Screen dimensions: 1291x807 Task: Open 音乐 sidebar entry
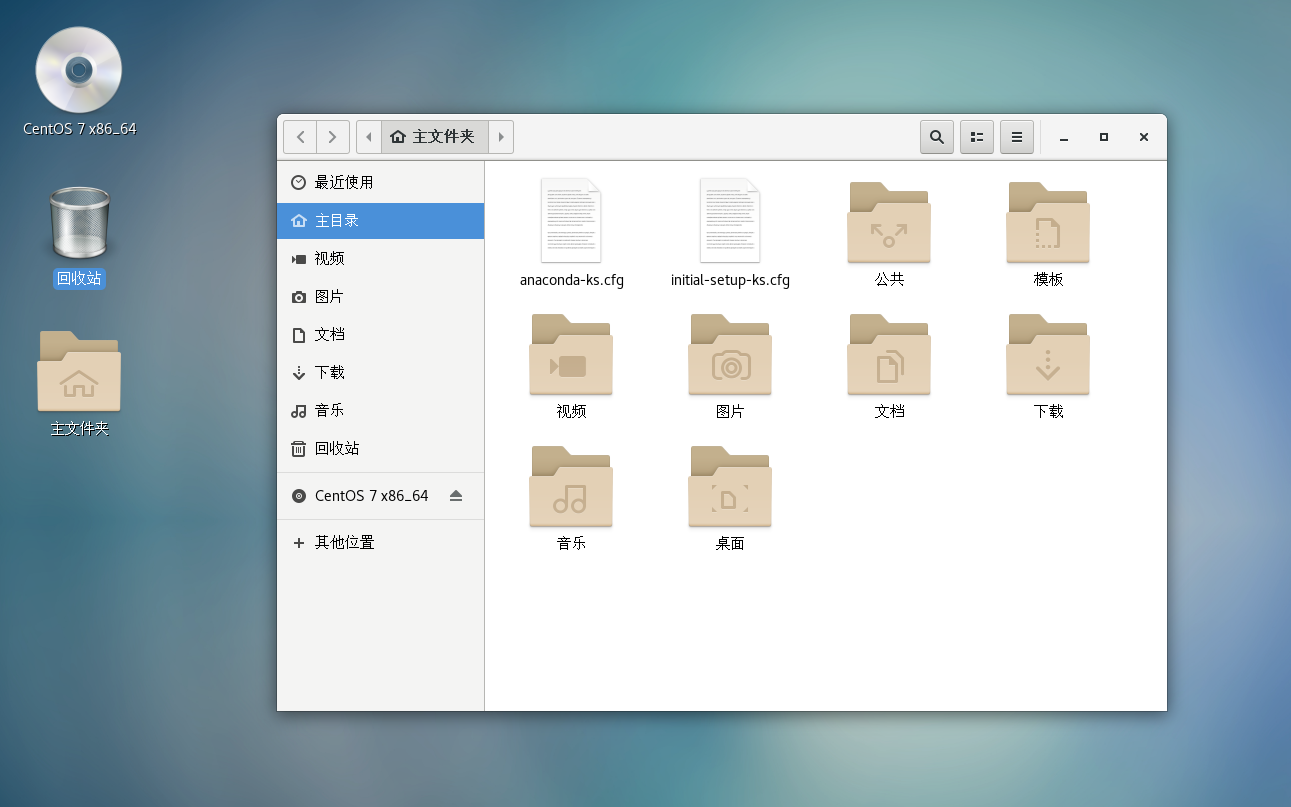click(380, 410)
